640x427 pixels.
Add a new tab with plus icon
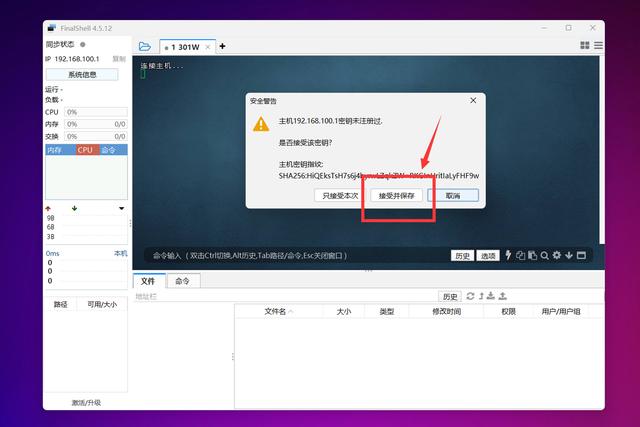pyautogui.click(x=222, y=46)
